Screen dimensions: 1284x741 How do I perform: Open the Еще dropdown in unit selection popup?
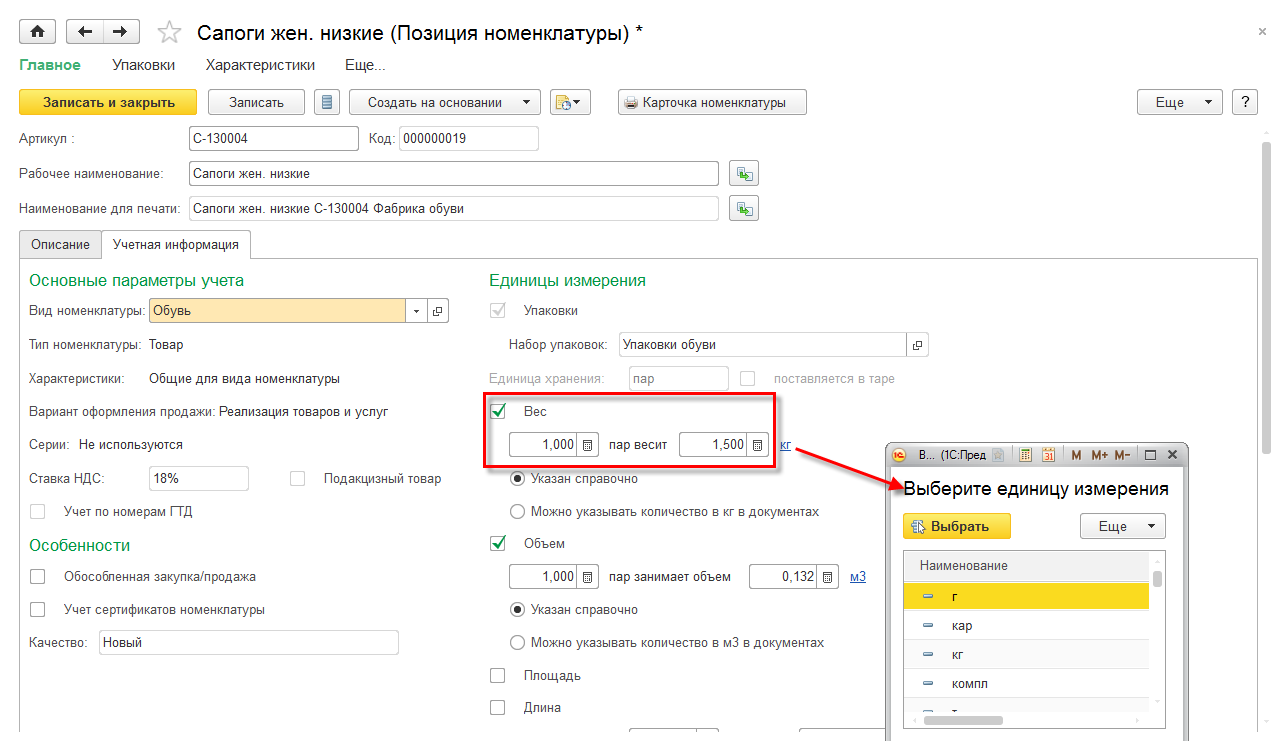coord(1122,526)
